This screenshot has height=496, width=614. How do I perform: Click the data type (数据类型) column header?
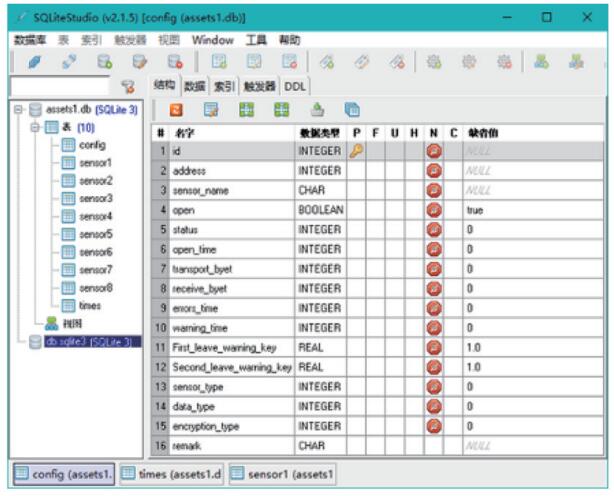pos(320,133)
